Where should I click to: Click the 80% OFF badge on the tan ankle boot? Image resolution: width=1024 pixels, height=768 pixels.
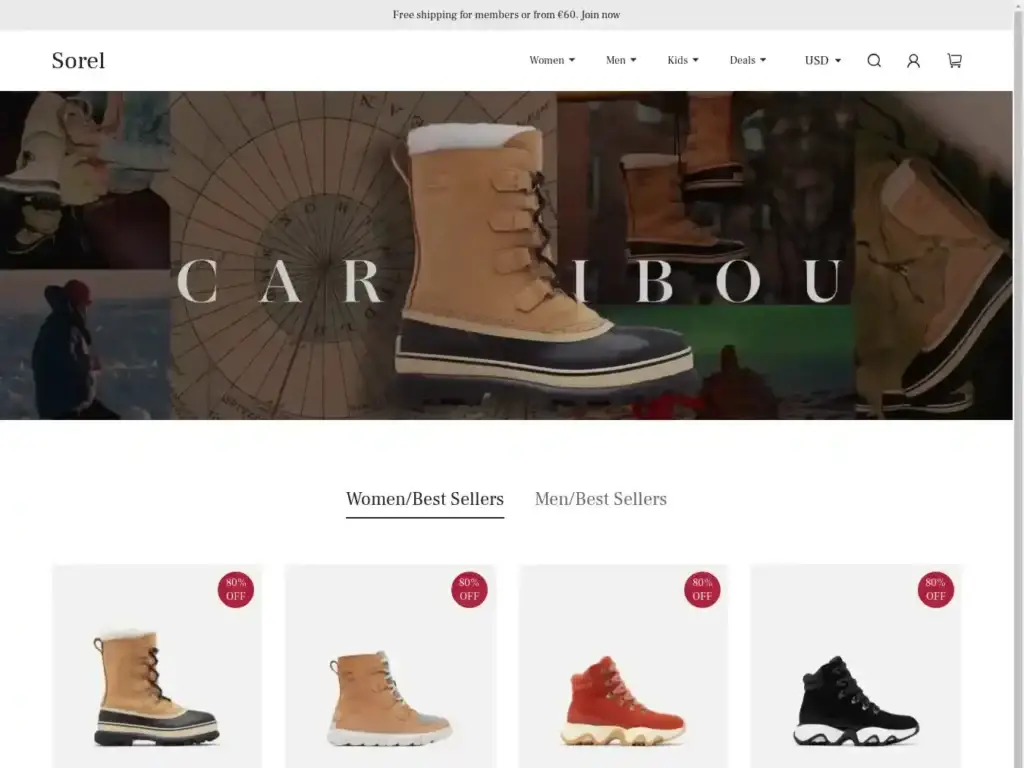coord(468,590)
